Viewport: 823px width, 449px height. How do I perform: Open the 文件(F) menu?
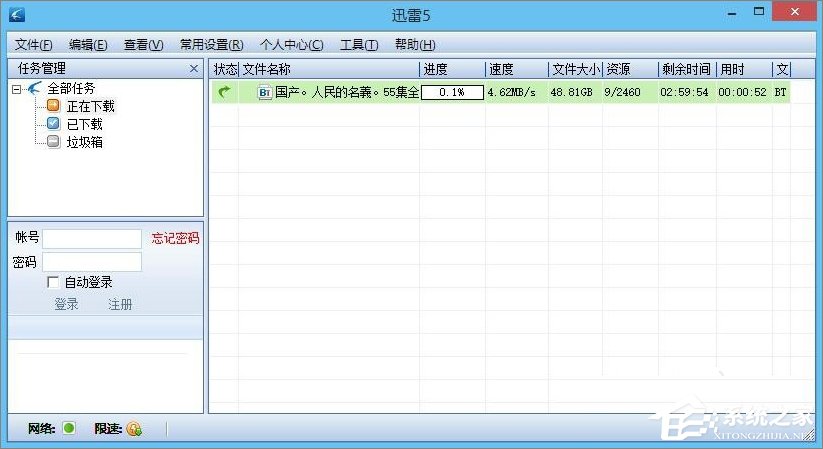[34, 45]
